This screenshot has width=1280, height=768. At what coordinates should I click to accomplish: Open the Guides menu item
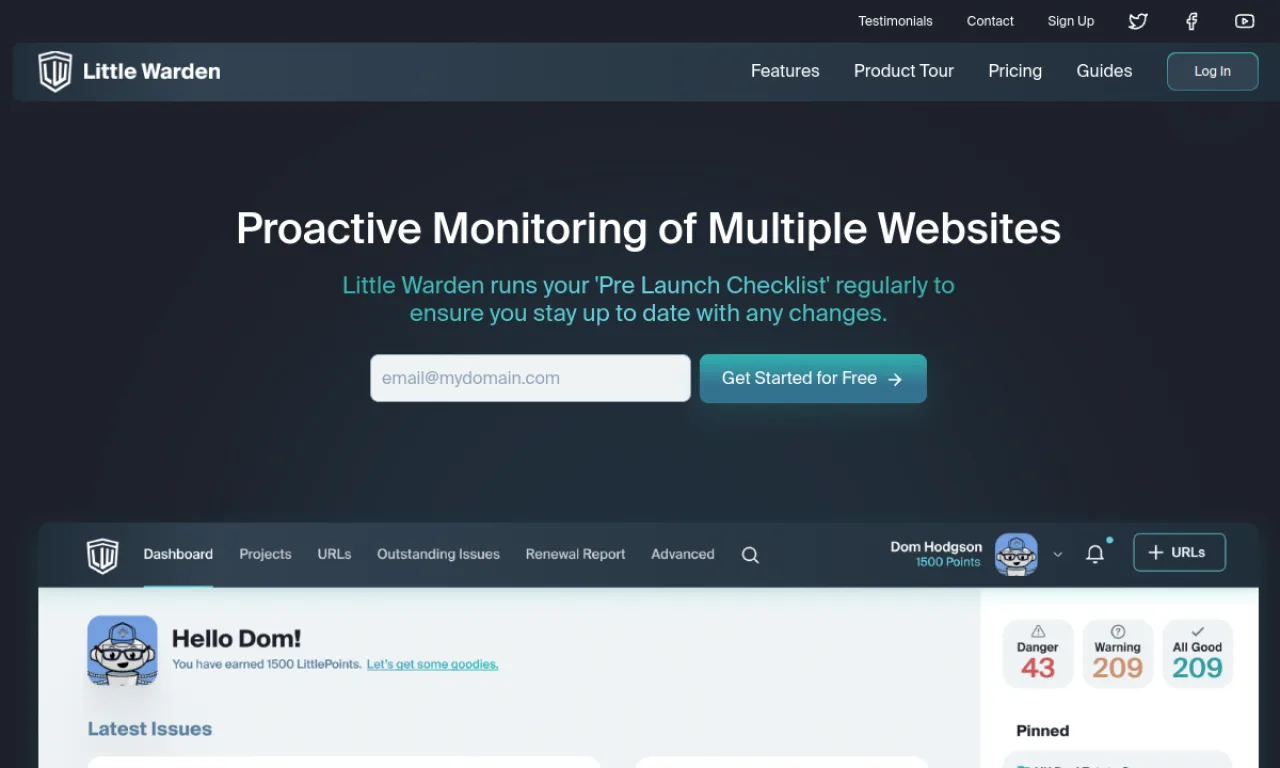1104,71
